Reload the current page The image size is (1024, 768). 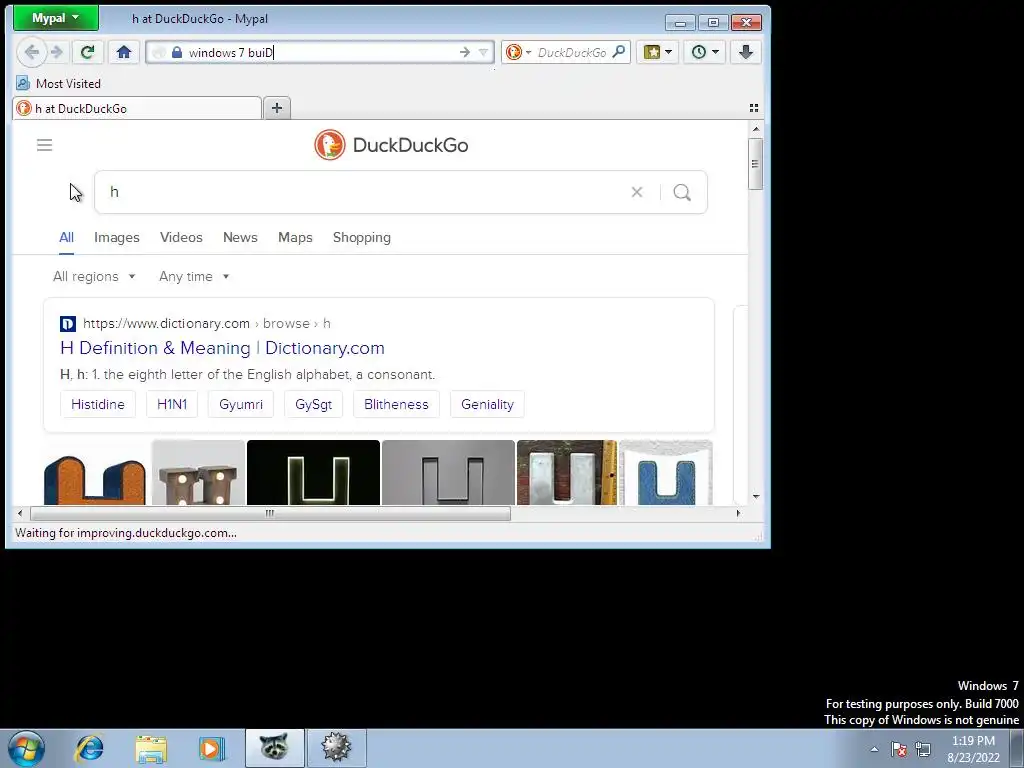(x=87, y=52)
